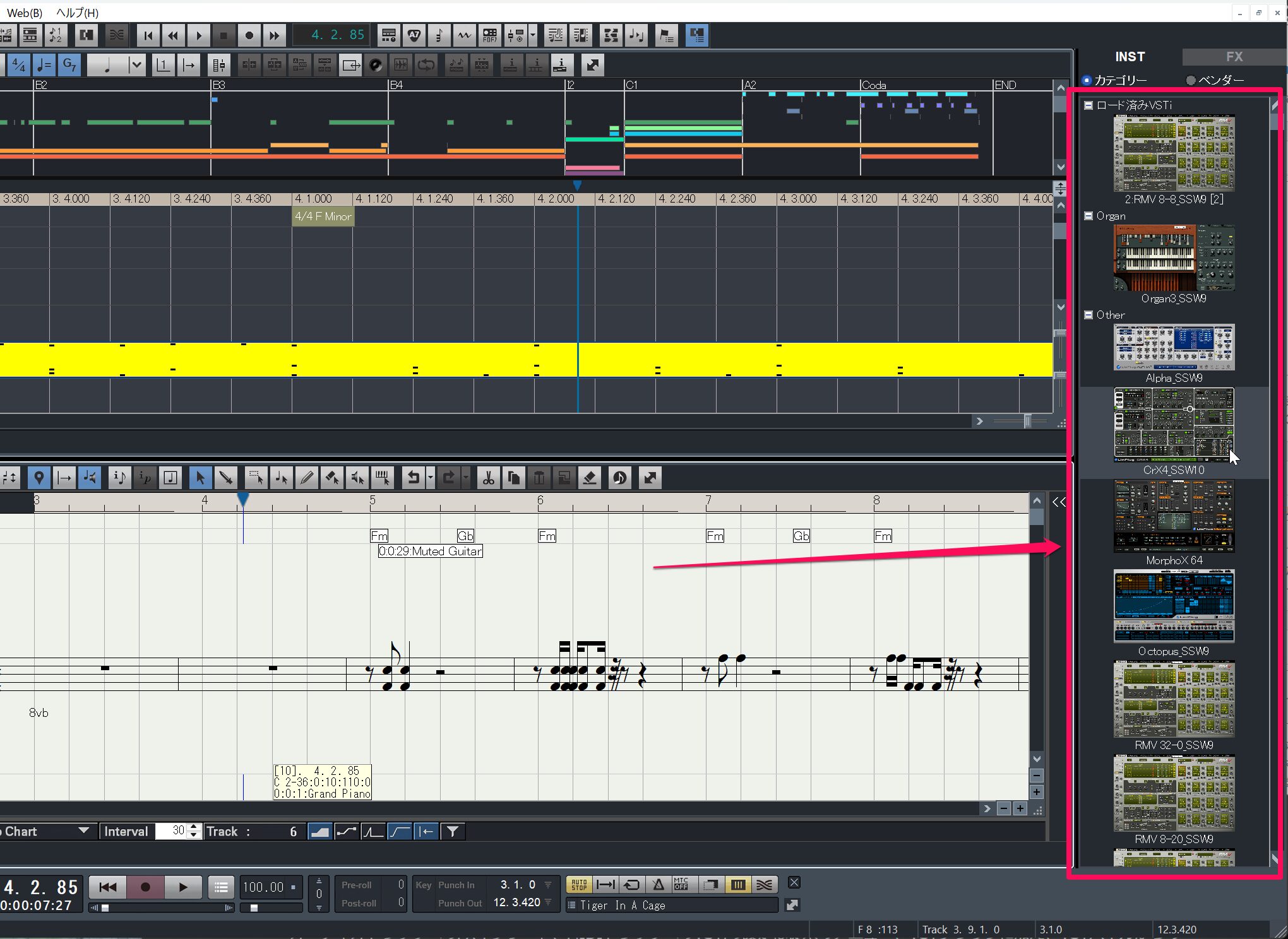1288x939 pixels.
Task: Select the pencil draw tool in score editor
Action: click(307, 478)
